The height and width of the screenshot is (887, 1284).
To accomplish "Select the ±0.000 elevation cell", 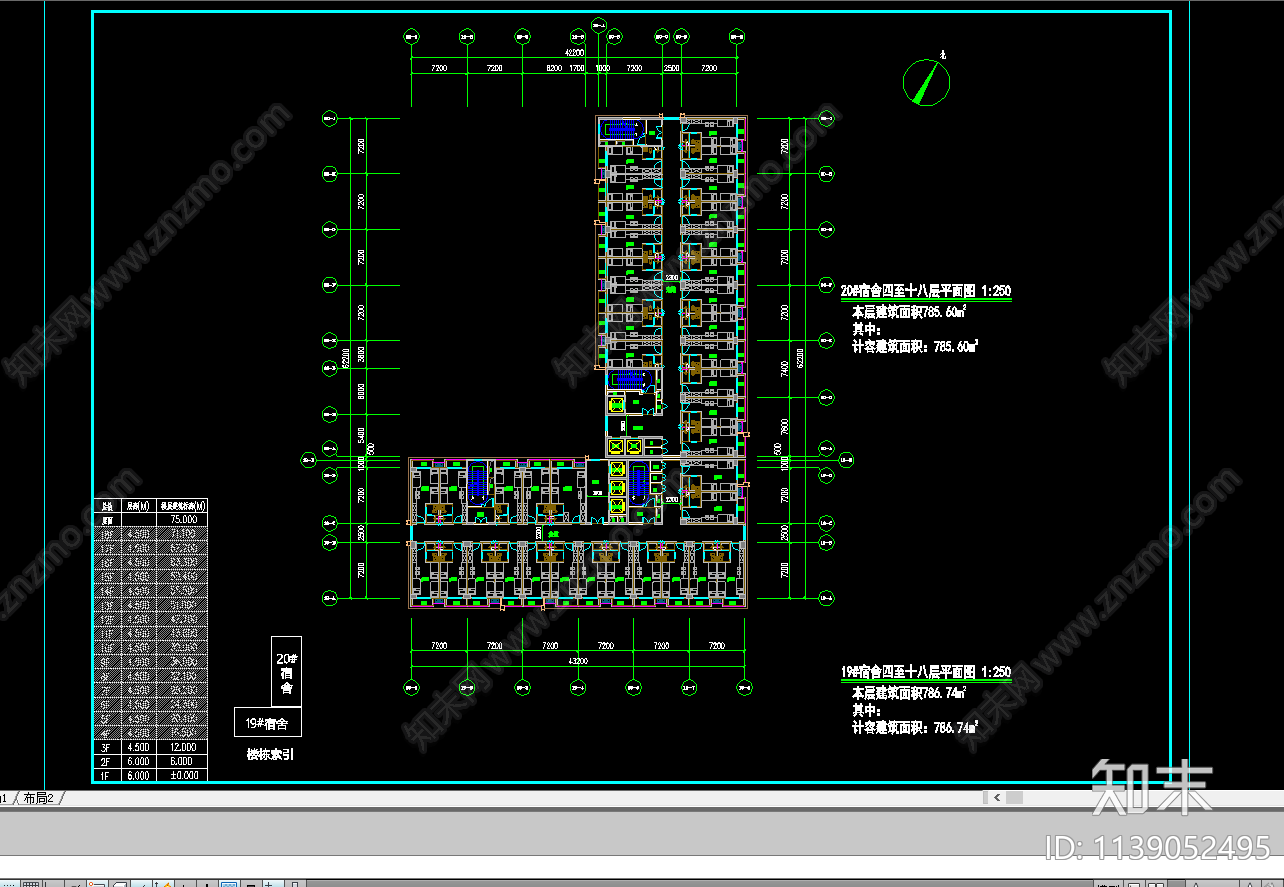I will tap(183, 775).
